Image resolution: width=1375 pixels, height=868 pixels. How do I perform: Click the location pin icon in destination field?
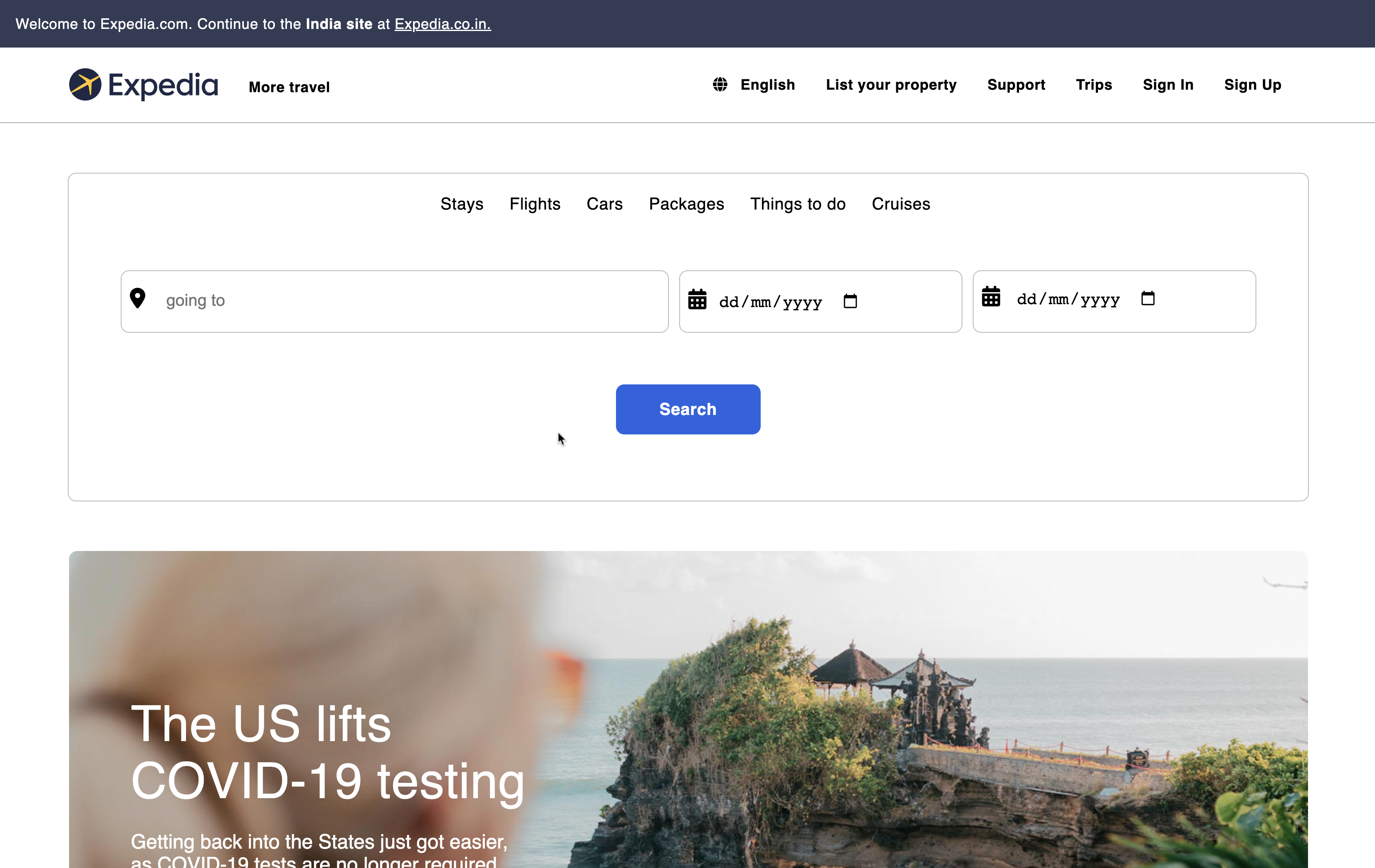pos(138,298)
